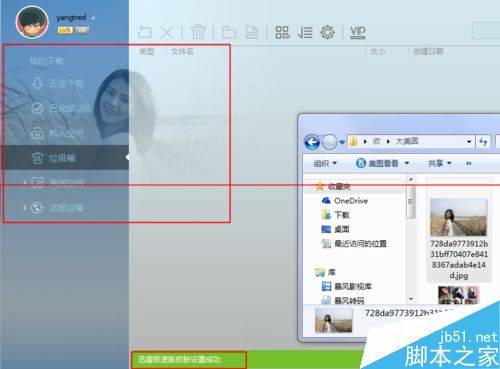This screenshot has height=369, width=500.
Task: Expand breadcrumb arrow before 大美图
Action: (x=388, y=142)
